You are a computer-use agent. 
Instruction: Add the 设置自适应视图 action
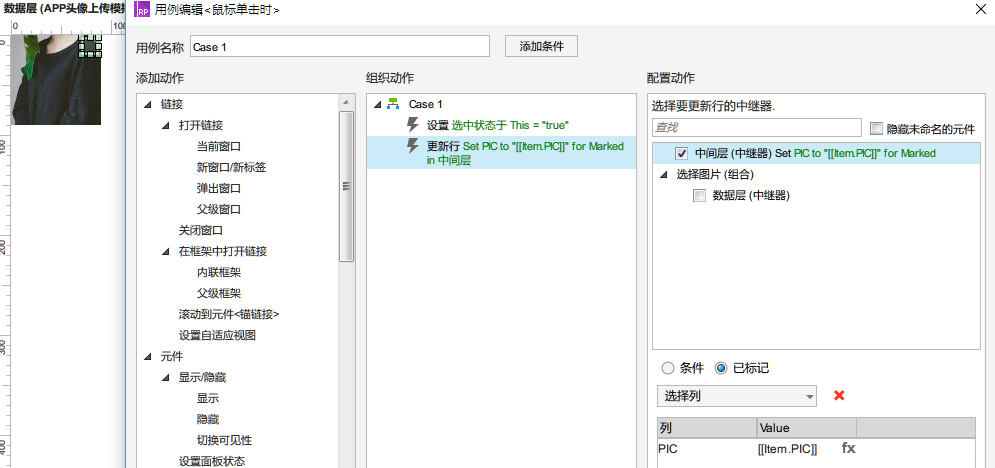217,335
